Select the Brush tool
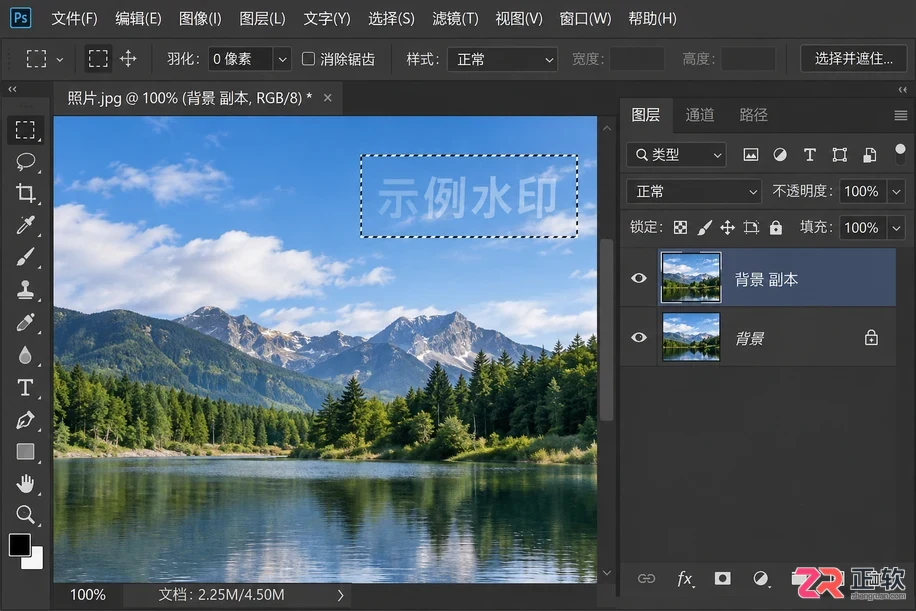 coord(25,258)
